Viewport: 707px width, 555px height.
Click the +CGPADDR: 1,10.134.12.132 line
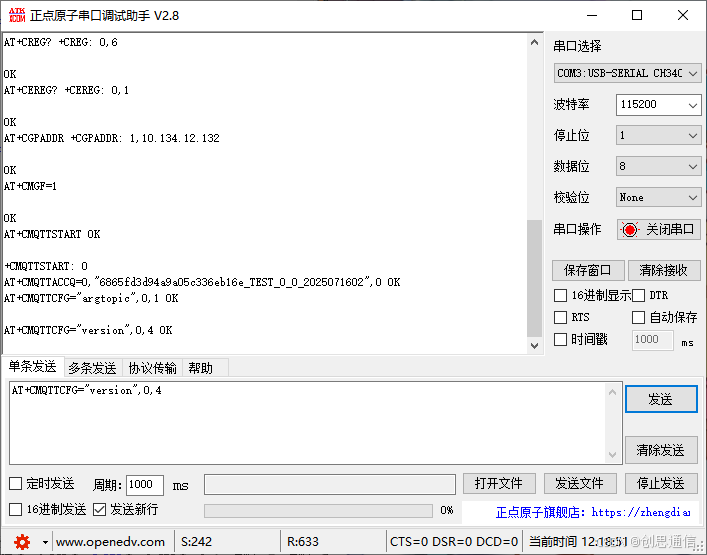[145, 138]
